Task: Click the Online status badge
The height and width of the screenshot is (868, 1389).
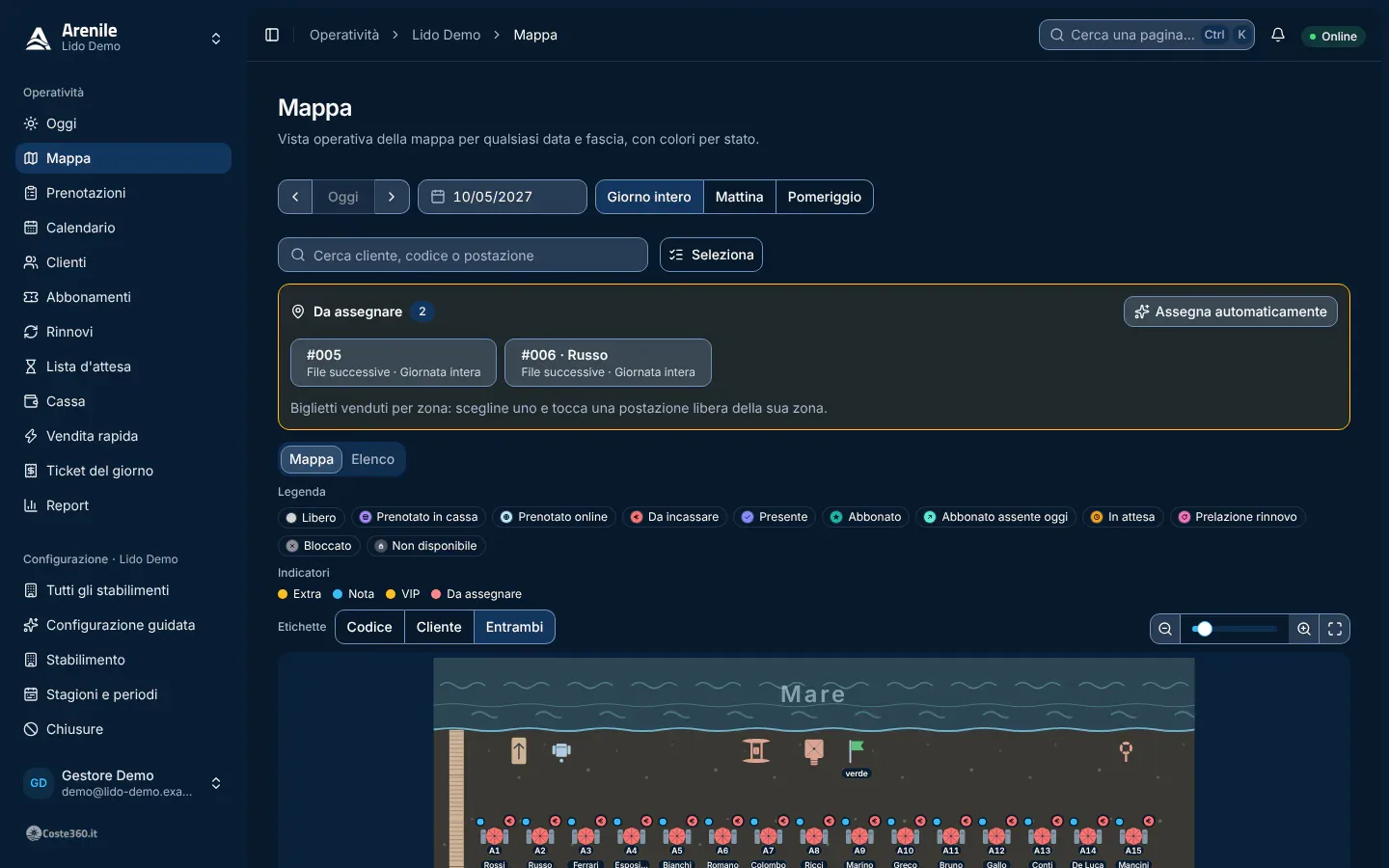Action: click(x=1333, y=36)
